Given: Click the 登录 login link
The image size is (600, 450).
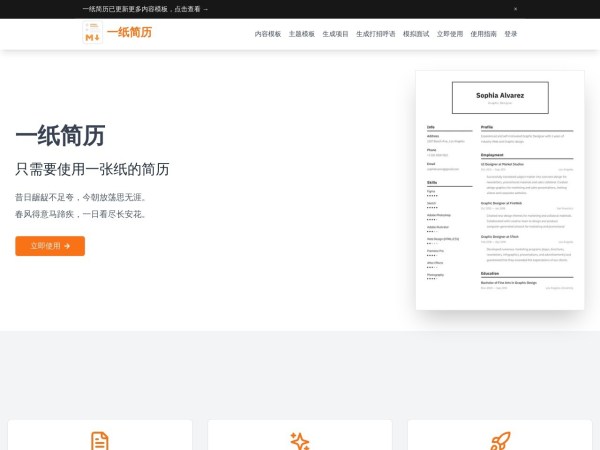Looking at the screenshot, I should point(511,34).
